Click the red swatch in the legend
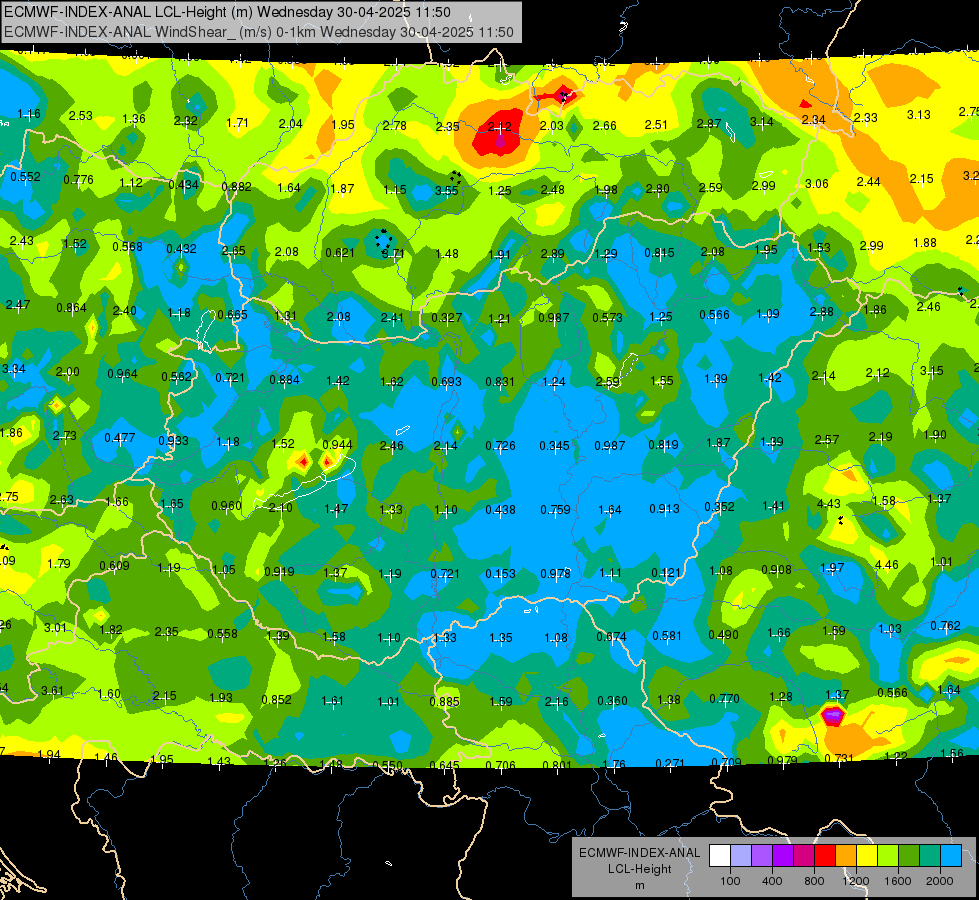Image resolution: width=979 pixels, height=900 pixels. point(825,856)
